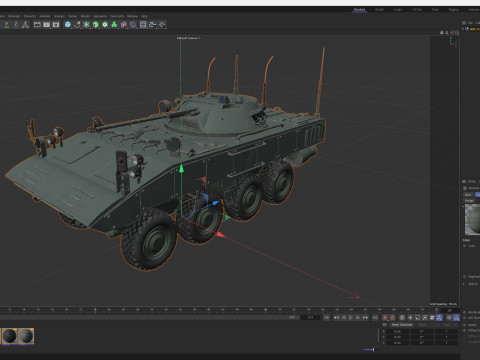This screenshot has width=480, height=360.
Task: Switch to the Model layout tab
Action: click(x=379, y=10)
